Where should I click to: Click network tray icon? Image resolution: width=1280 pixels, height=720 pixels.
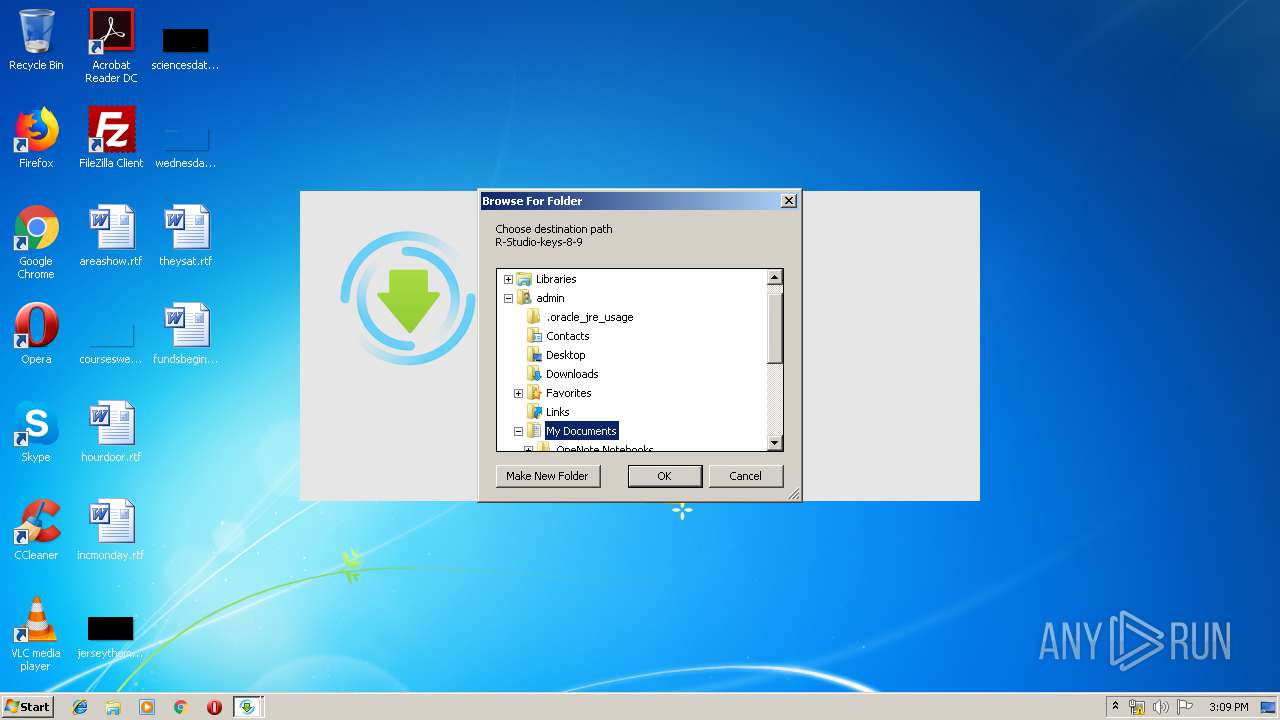pos(1137,707)
